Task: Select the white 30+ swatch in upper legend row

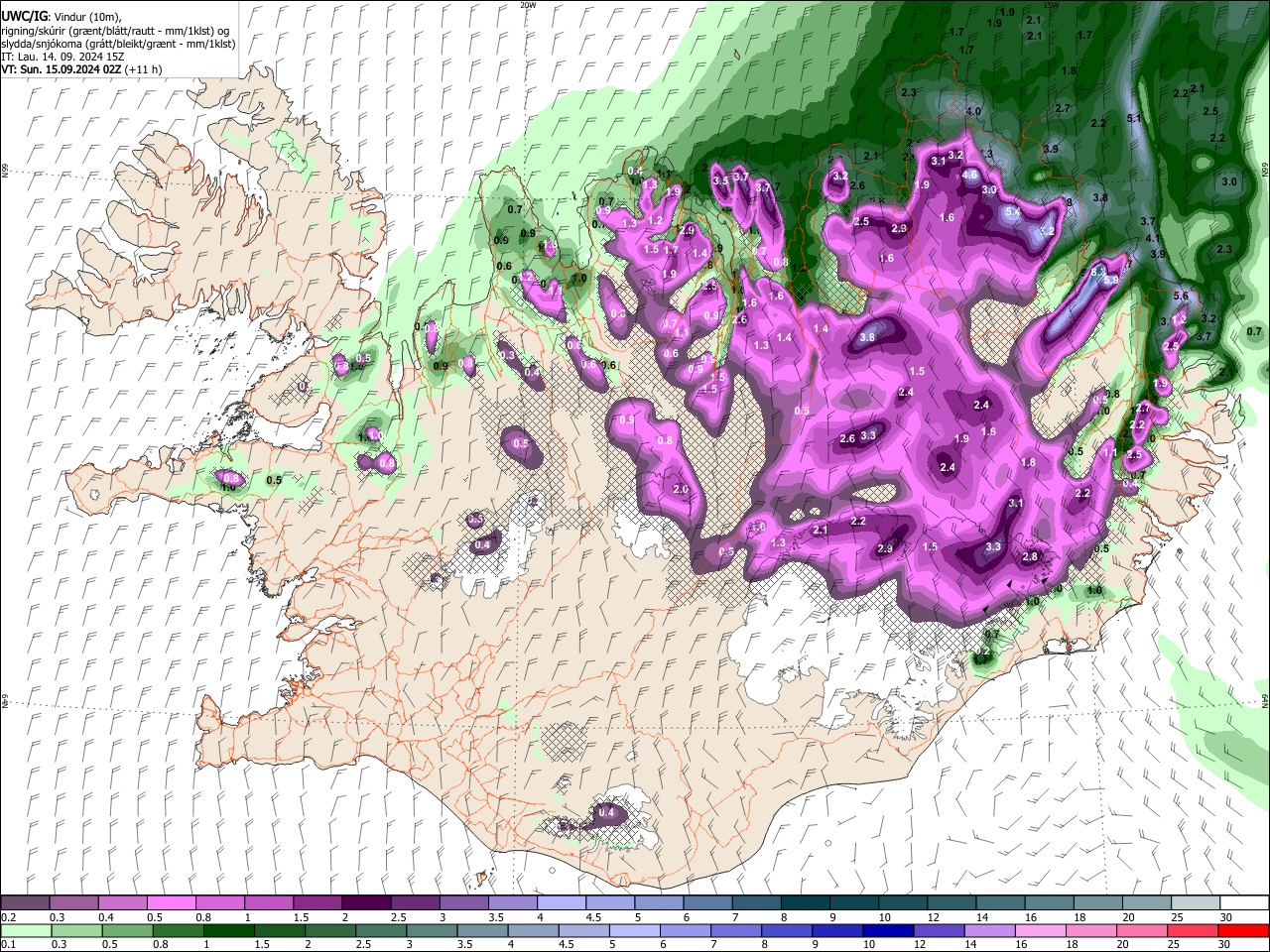Action: tap(1244, 902)
